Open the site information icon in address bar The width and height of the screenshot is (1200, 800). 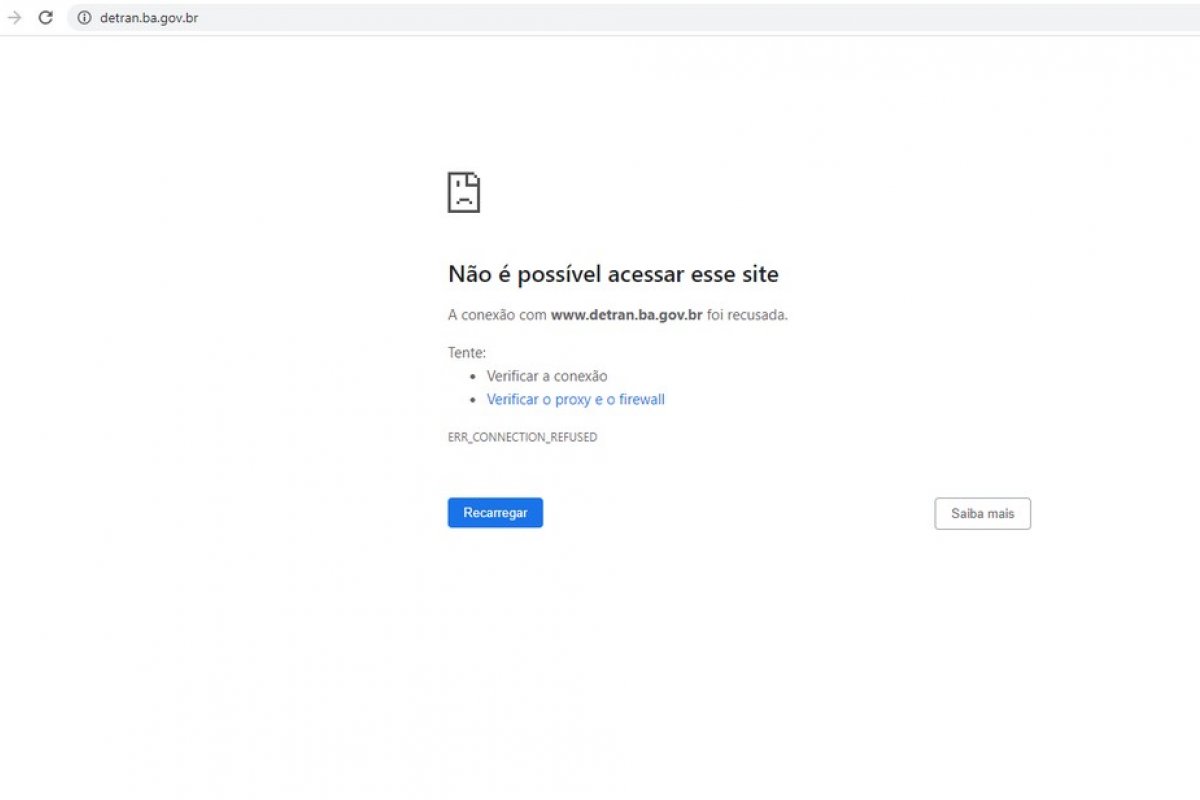point(83,17)
